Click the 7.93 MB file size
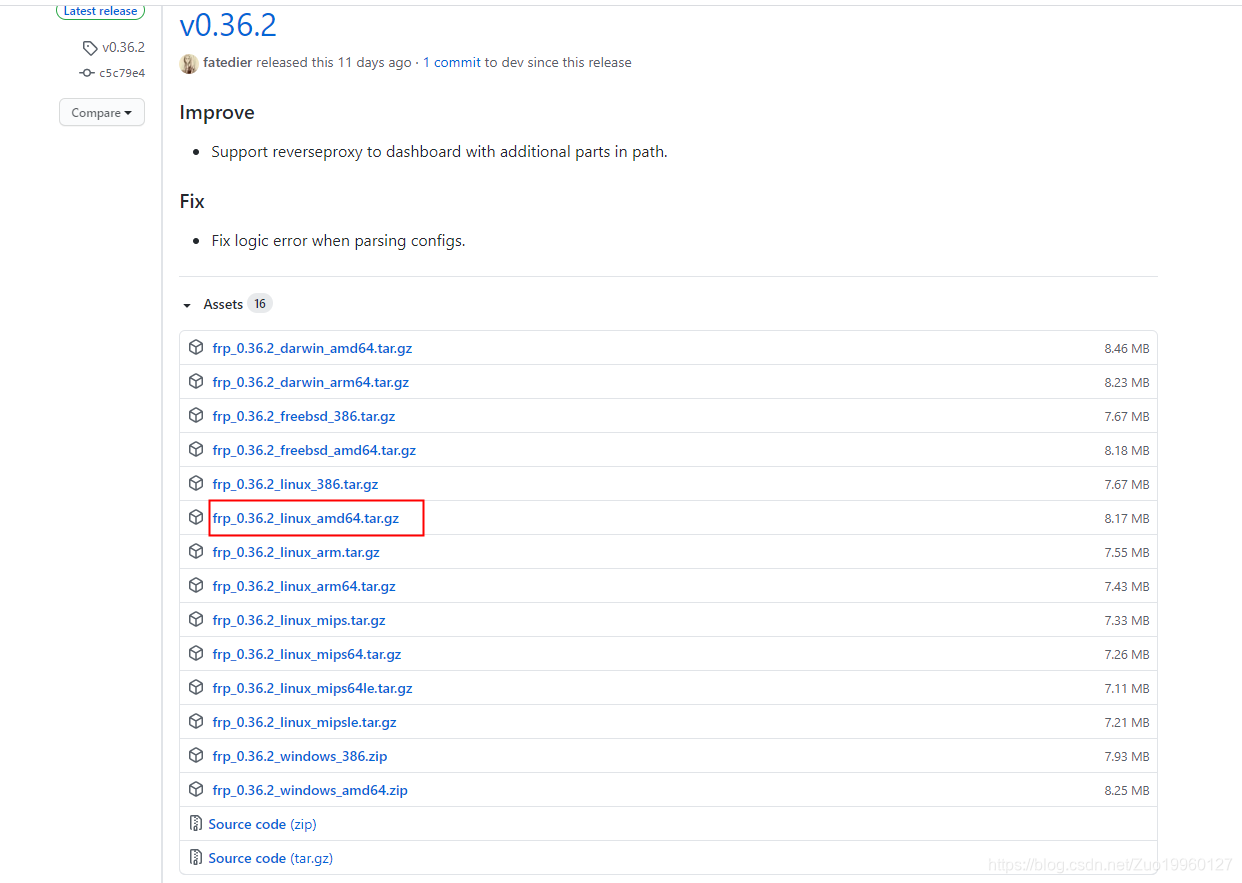This screenshot has width=1242, height=883. click(1127, 757)
